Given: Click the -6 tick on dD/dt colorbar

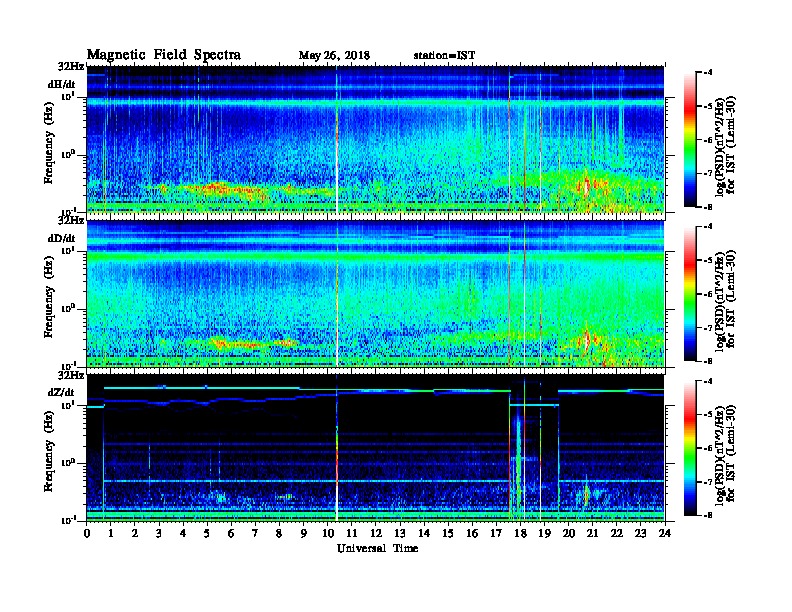Looking at the screenshot, I should pyautogui.click(x=708, y=294).
